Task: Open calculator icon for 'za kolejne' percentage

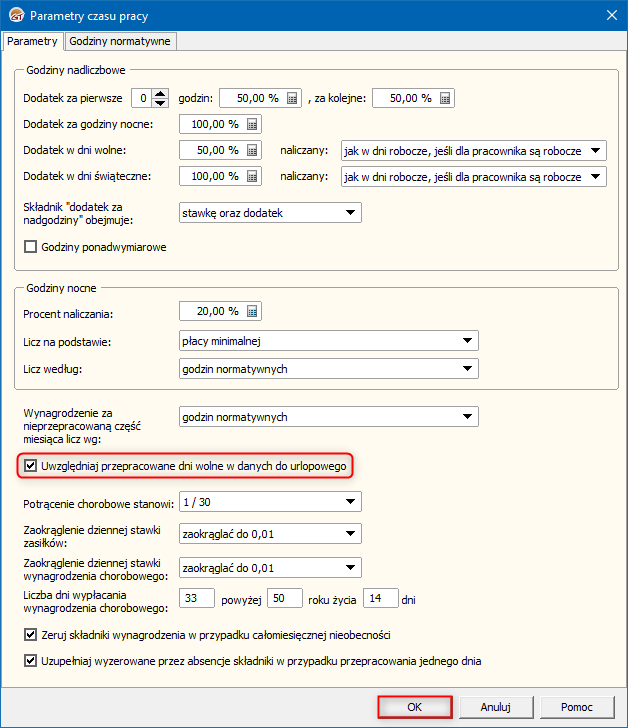Action: (445, 98)
